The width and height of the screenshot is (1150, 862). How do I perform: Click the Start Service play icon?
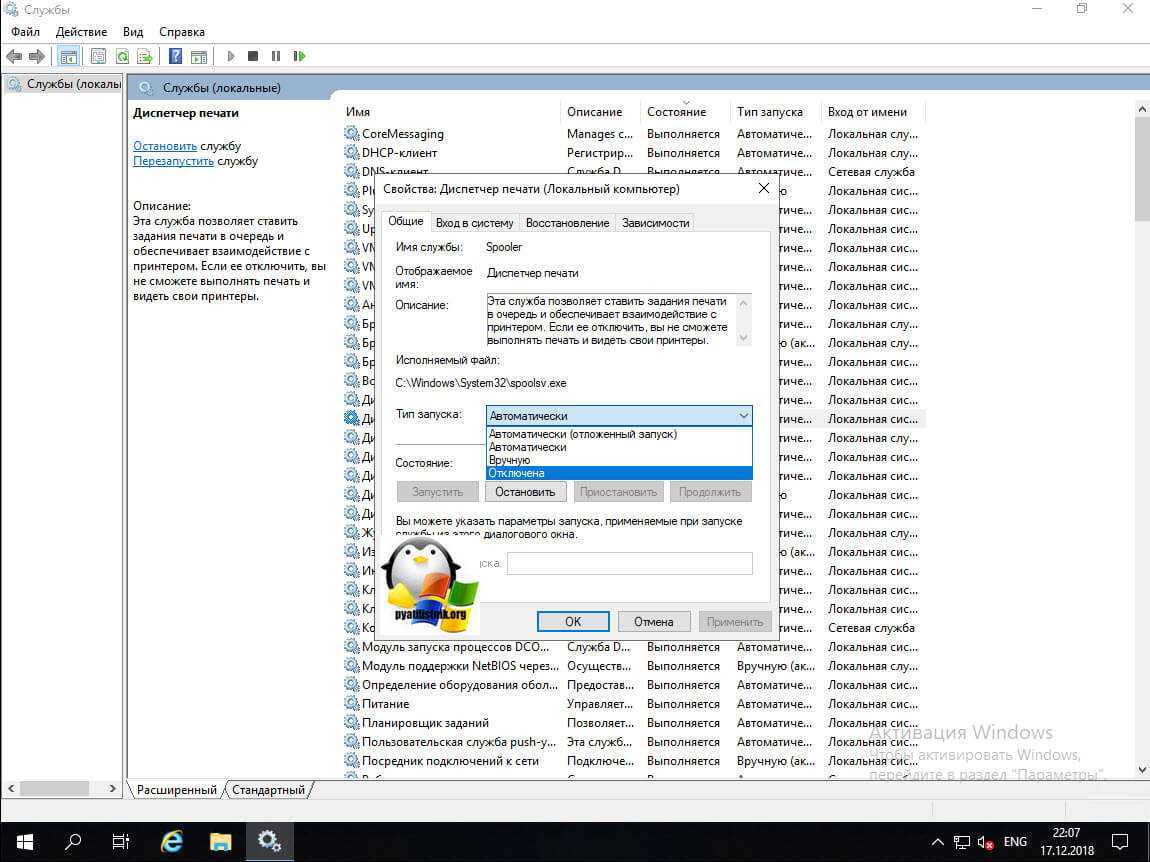pos(231,57)
